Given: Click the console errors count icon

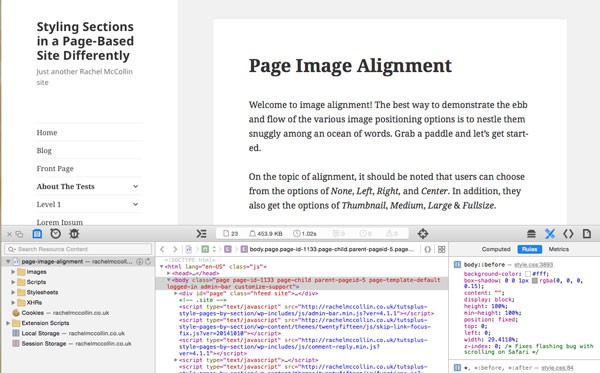Looking at the screenshot, I should pyautogui.click(x=365, y=234).
